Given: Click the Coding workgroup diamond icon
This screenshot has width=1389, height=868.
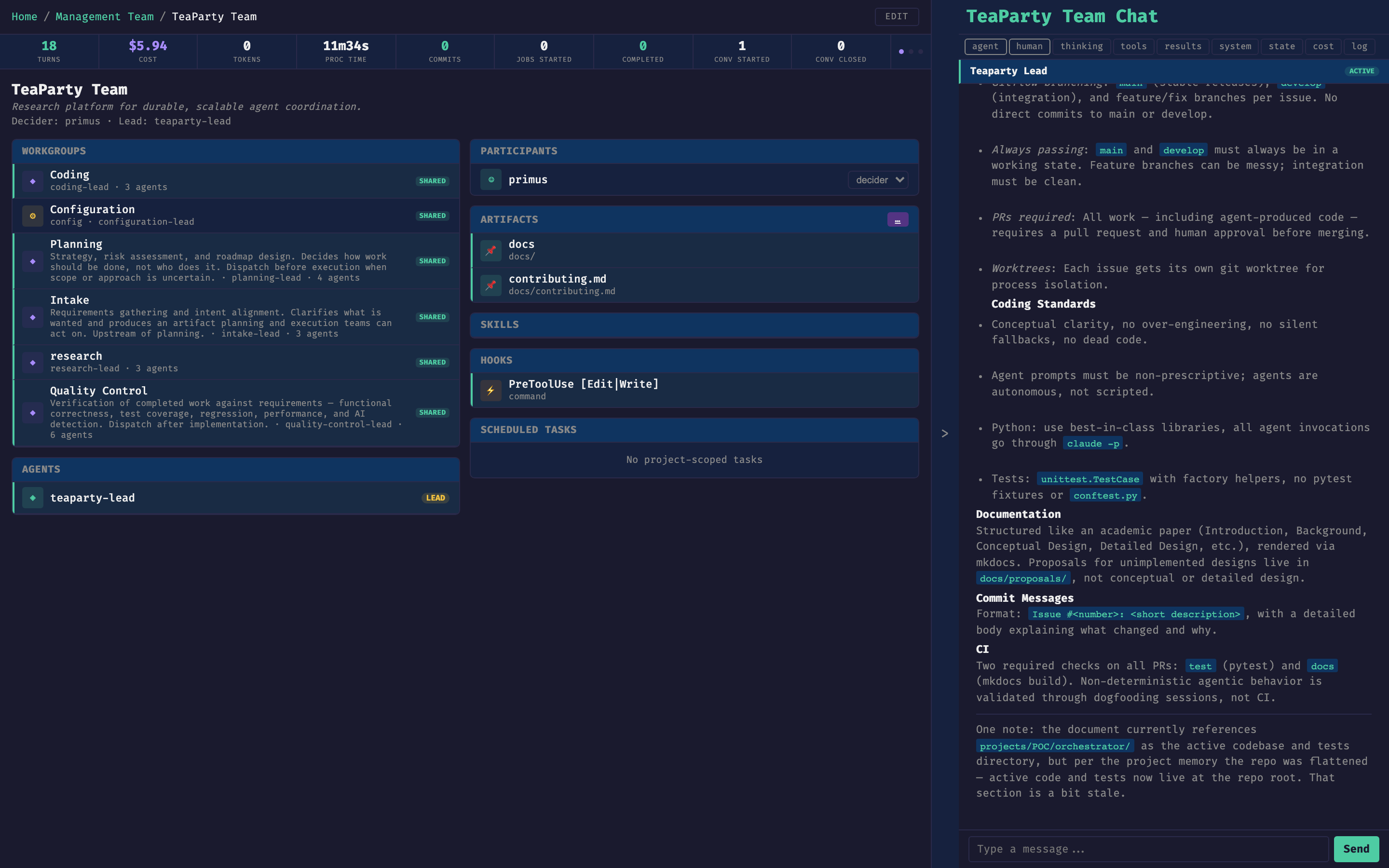Looking at the screenshot, I should (33, 181).
